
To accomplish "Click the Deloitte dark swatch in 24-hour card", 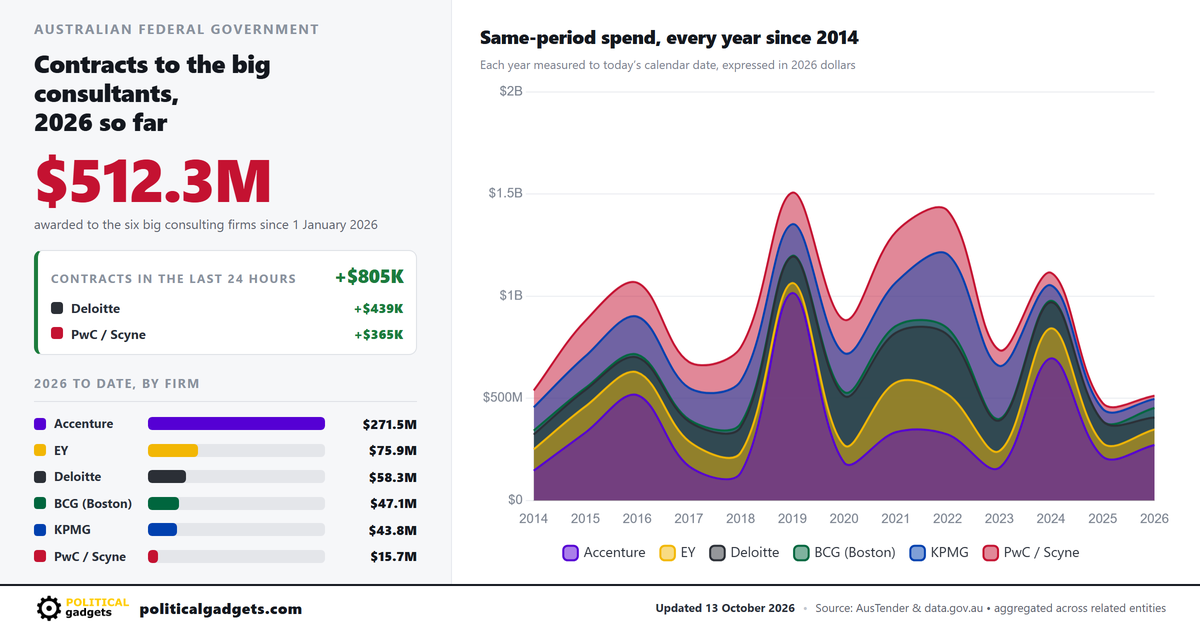I will (x=57, y=308).
